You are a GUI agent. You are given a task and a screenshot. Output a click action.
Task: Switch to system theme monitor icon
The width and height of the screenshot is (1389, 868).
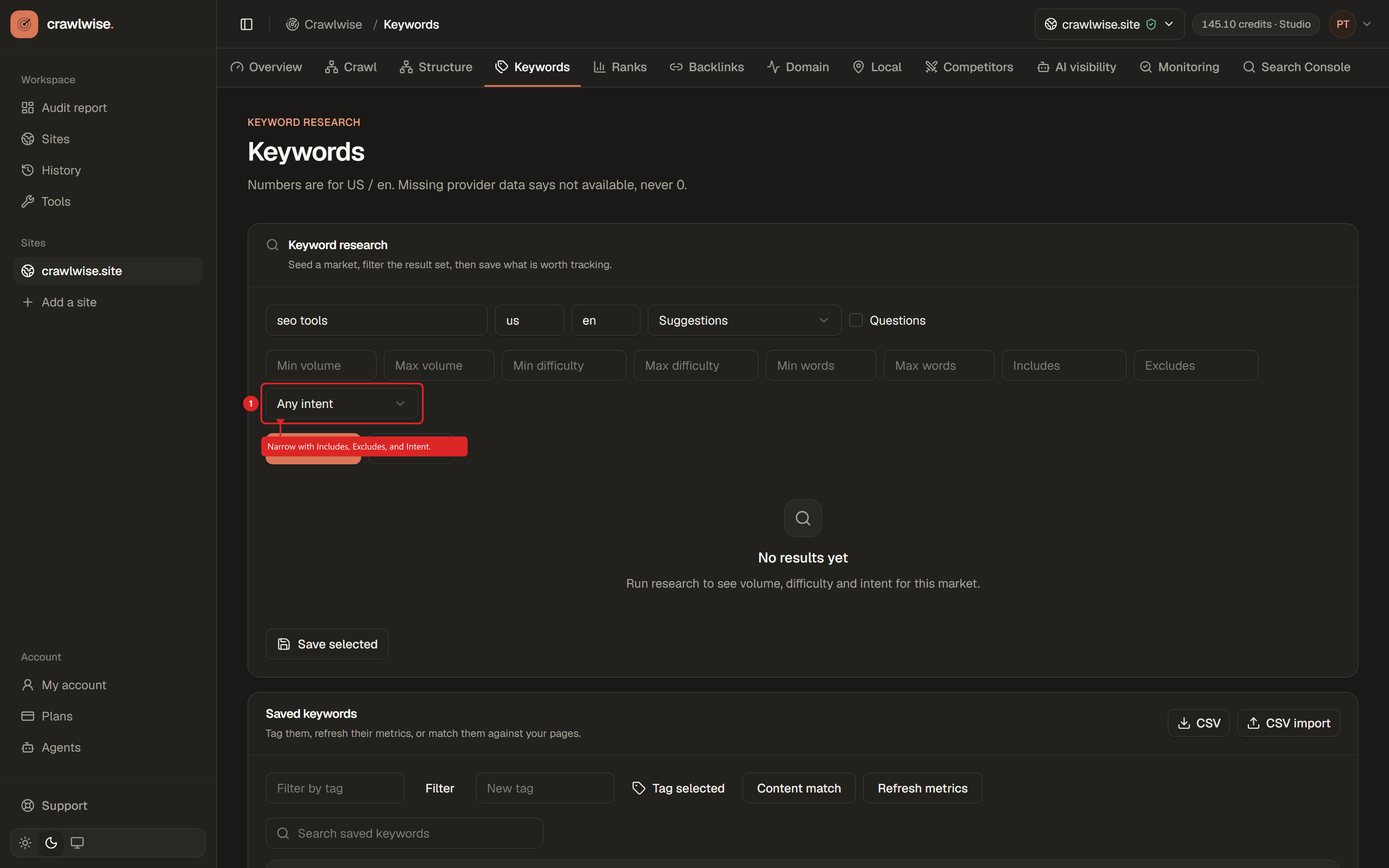(77, 843)
